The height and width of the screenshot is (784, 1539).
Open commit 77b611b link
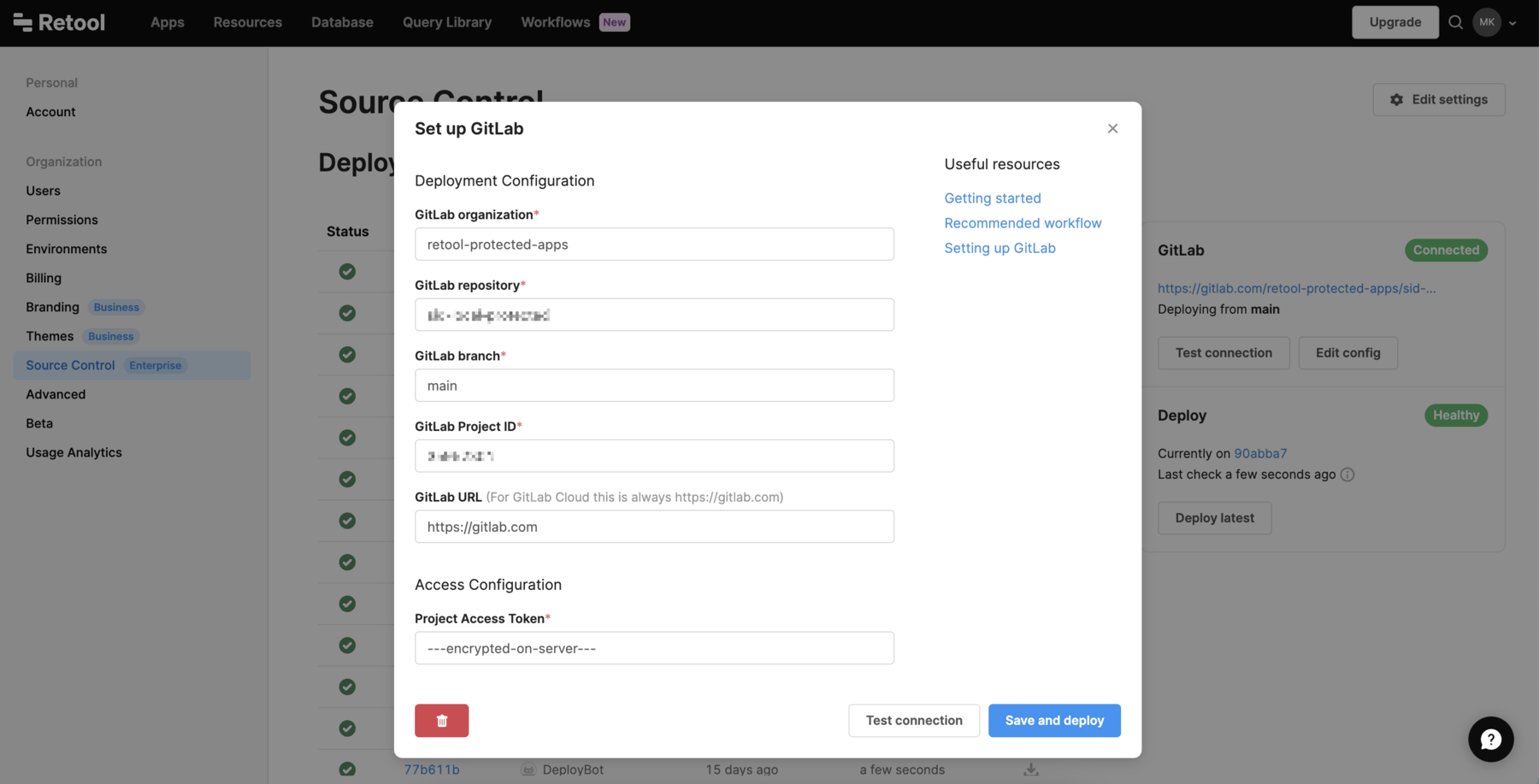432,769
